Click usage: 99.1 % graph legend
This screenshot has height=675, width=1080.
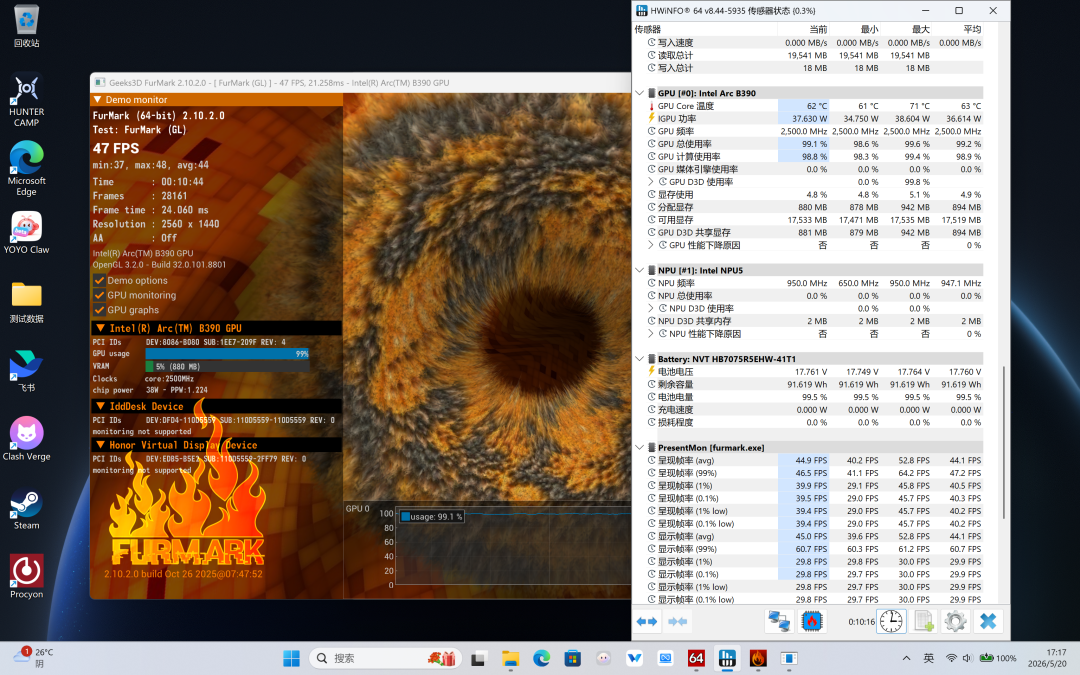pos(432,517)
